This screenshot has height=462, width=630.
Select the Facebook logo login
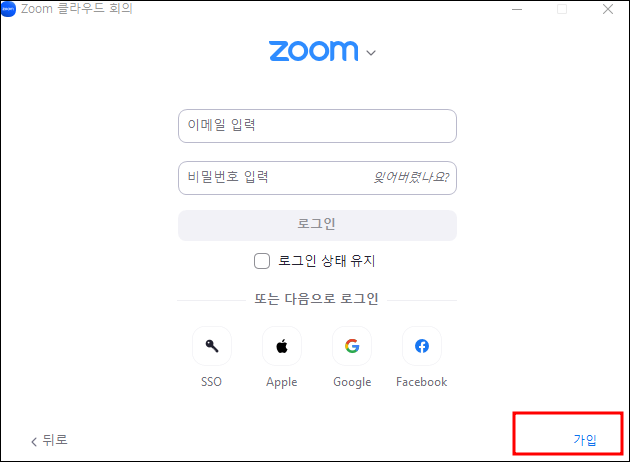(422, 346)
